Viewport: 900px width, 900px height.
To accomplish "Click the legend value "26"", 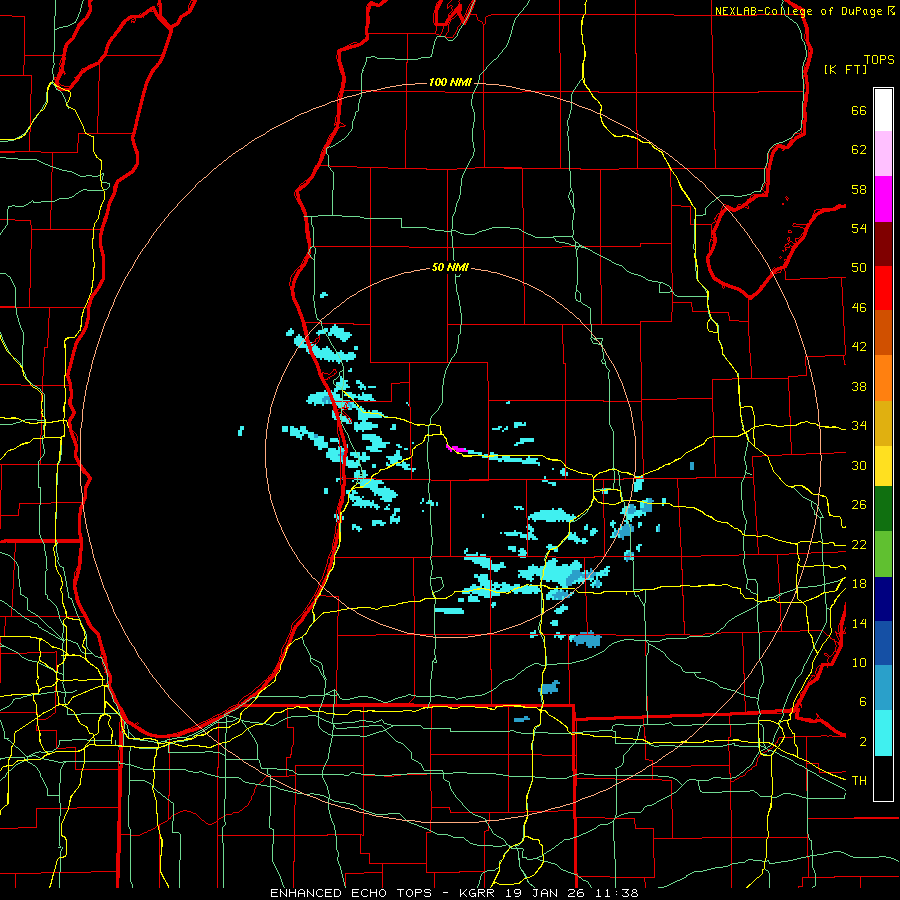I will 859,505.
